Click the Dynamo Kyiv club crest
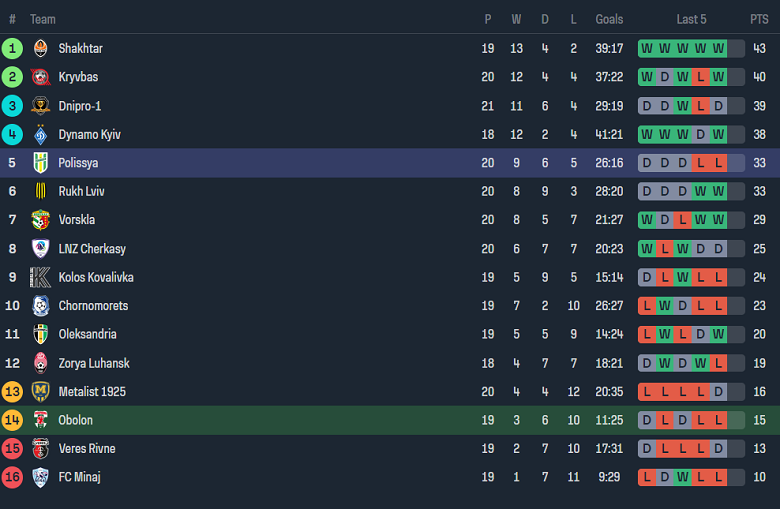The width and height of the screenshot is (780, 509). tap(41, 134)
